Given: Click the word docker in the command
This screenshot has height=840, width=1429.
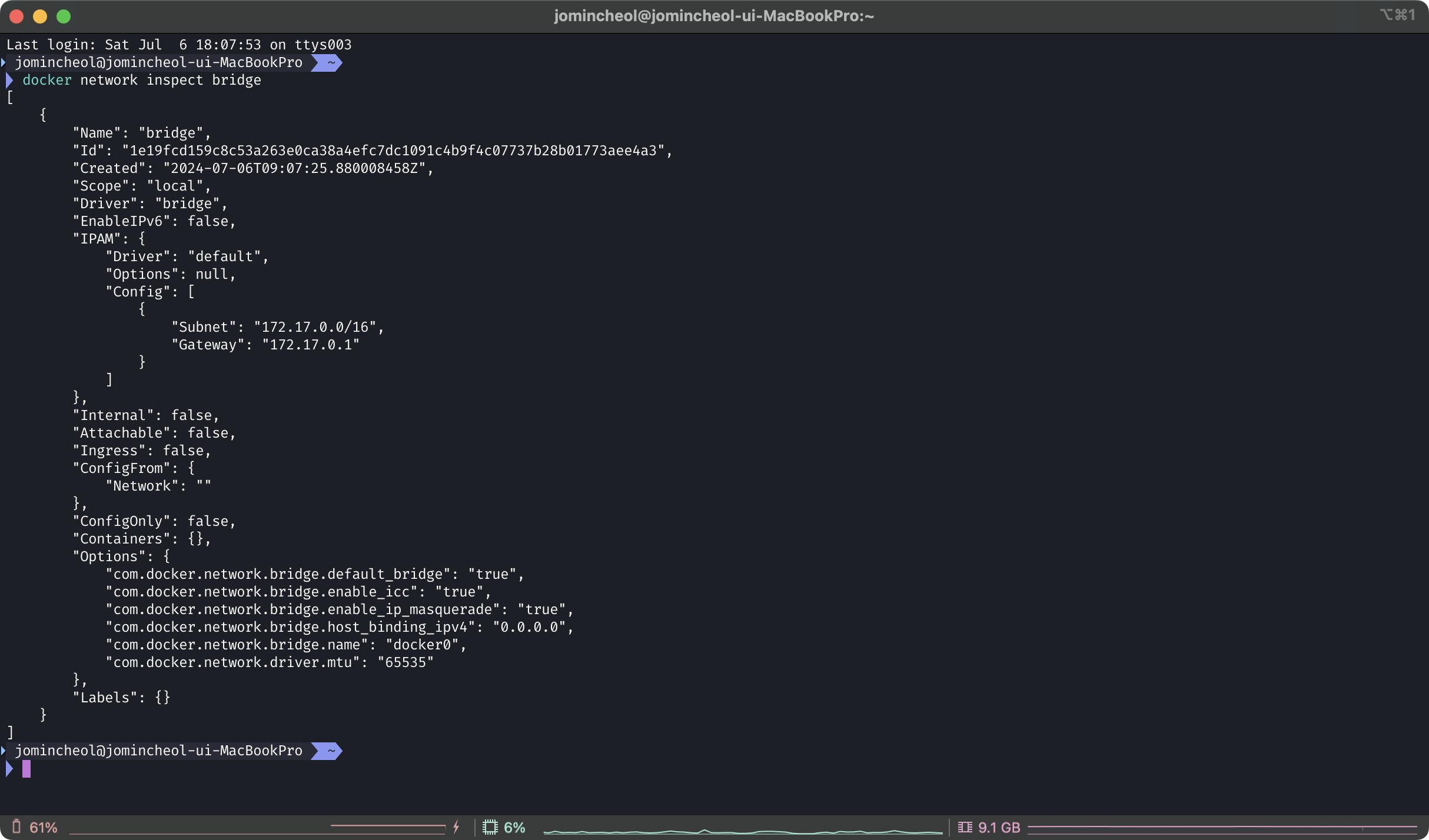Looking at the screenshot, I should (47, 80).
